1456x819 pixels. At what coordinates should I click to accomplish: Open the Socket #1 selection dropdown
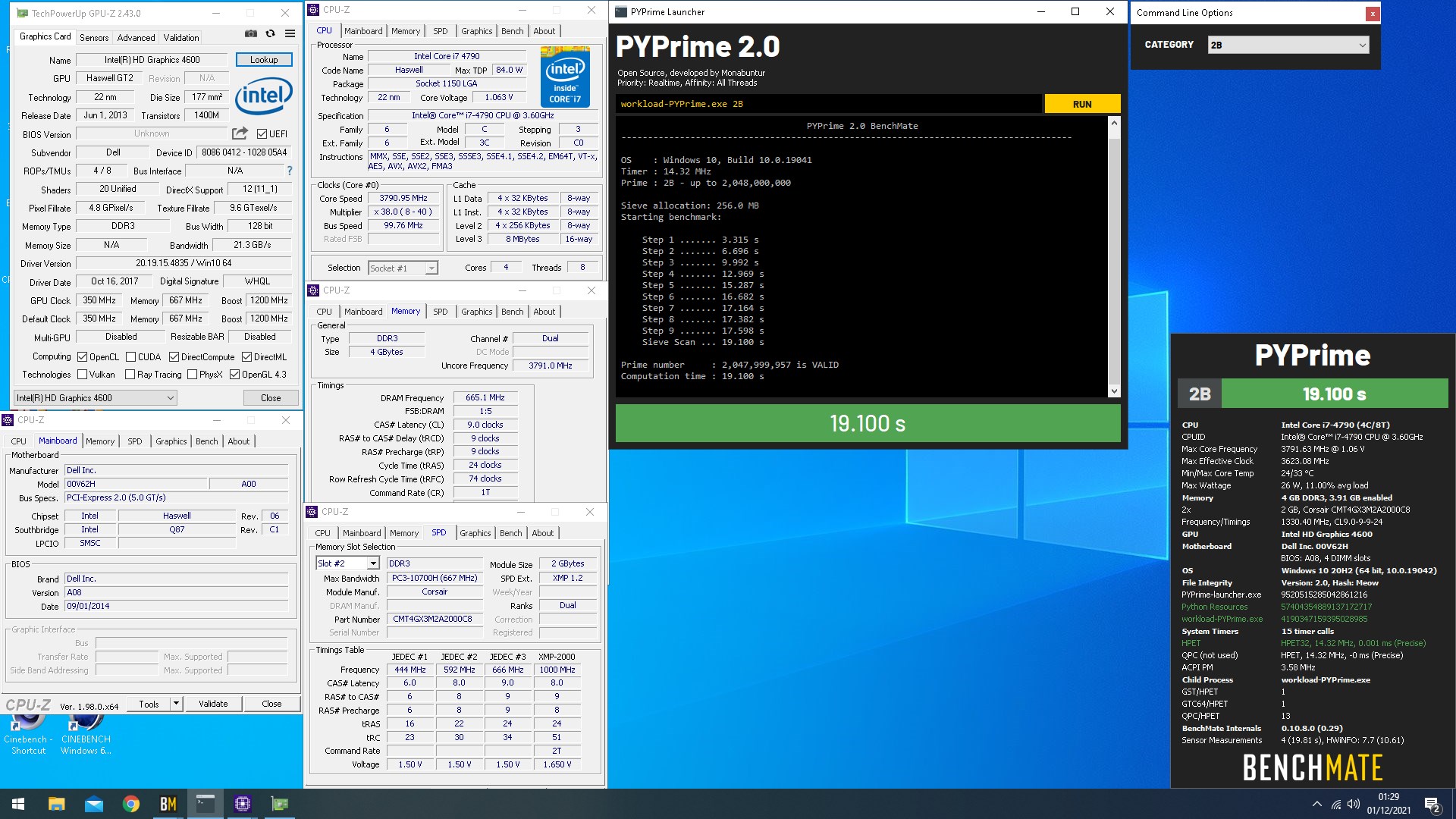[403, 268]
